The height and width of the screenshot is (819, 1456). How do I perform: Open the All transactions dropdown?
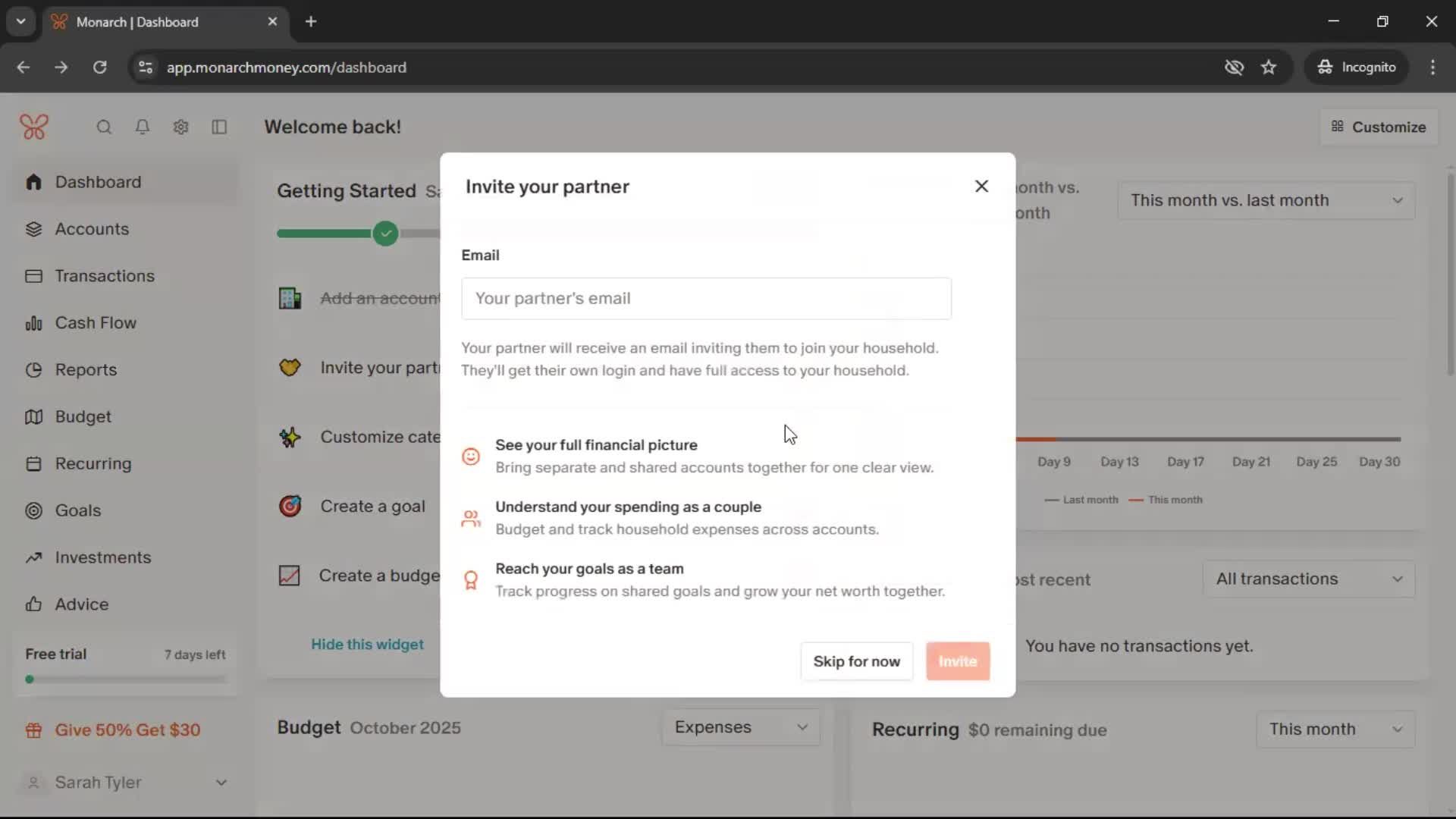[x=1308, y=579]
